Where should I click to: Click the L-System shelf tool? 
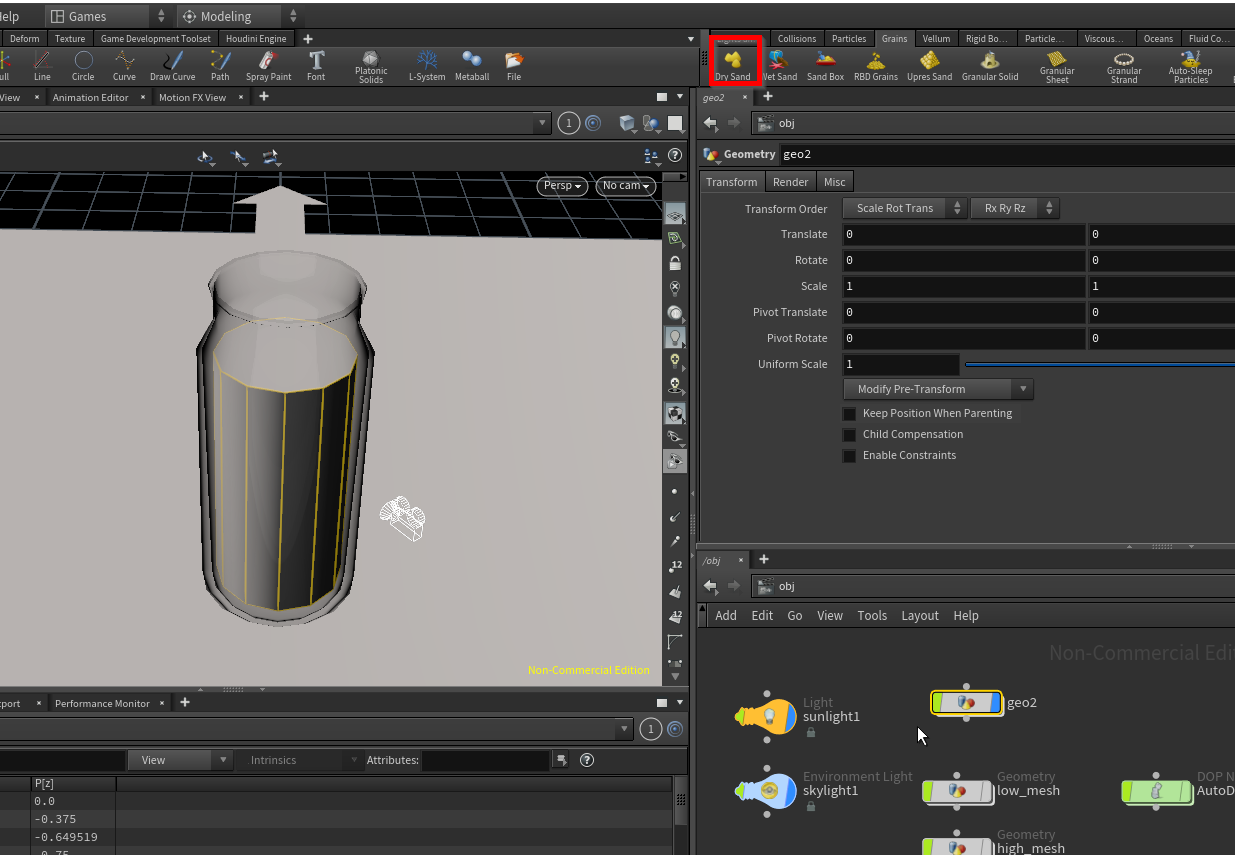click(x=427, y=65)
